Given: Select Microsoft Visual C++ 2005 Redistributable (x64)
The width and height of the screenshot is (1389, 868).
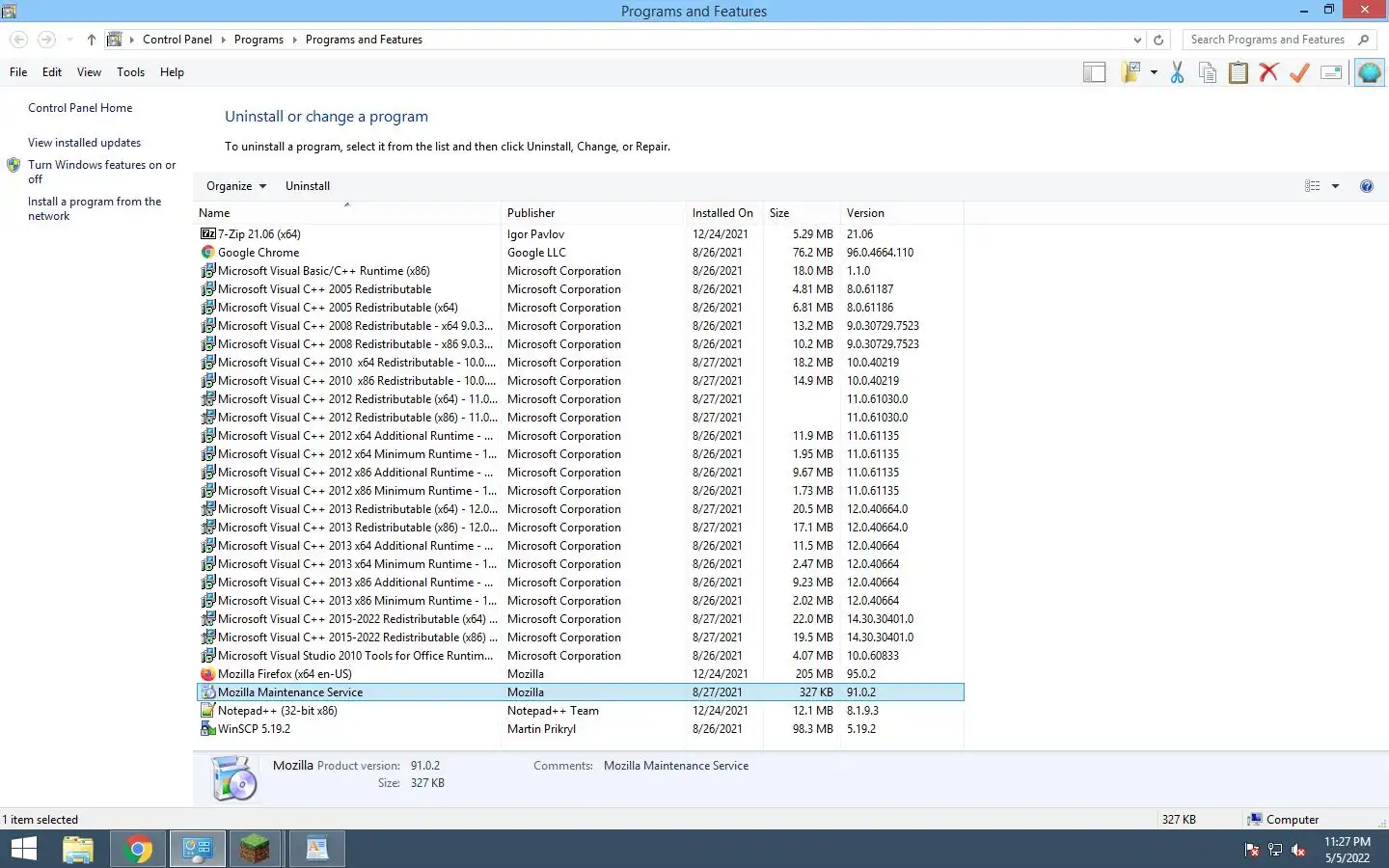Looking at the screenshot, I should pyautogui.click(x=580, y=308).
